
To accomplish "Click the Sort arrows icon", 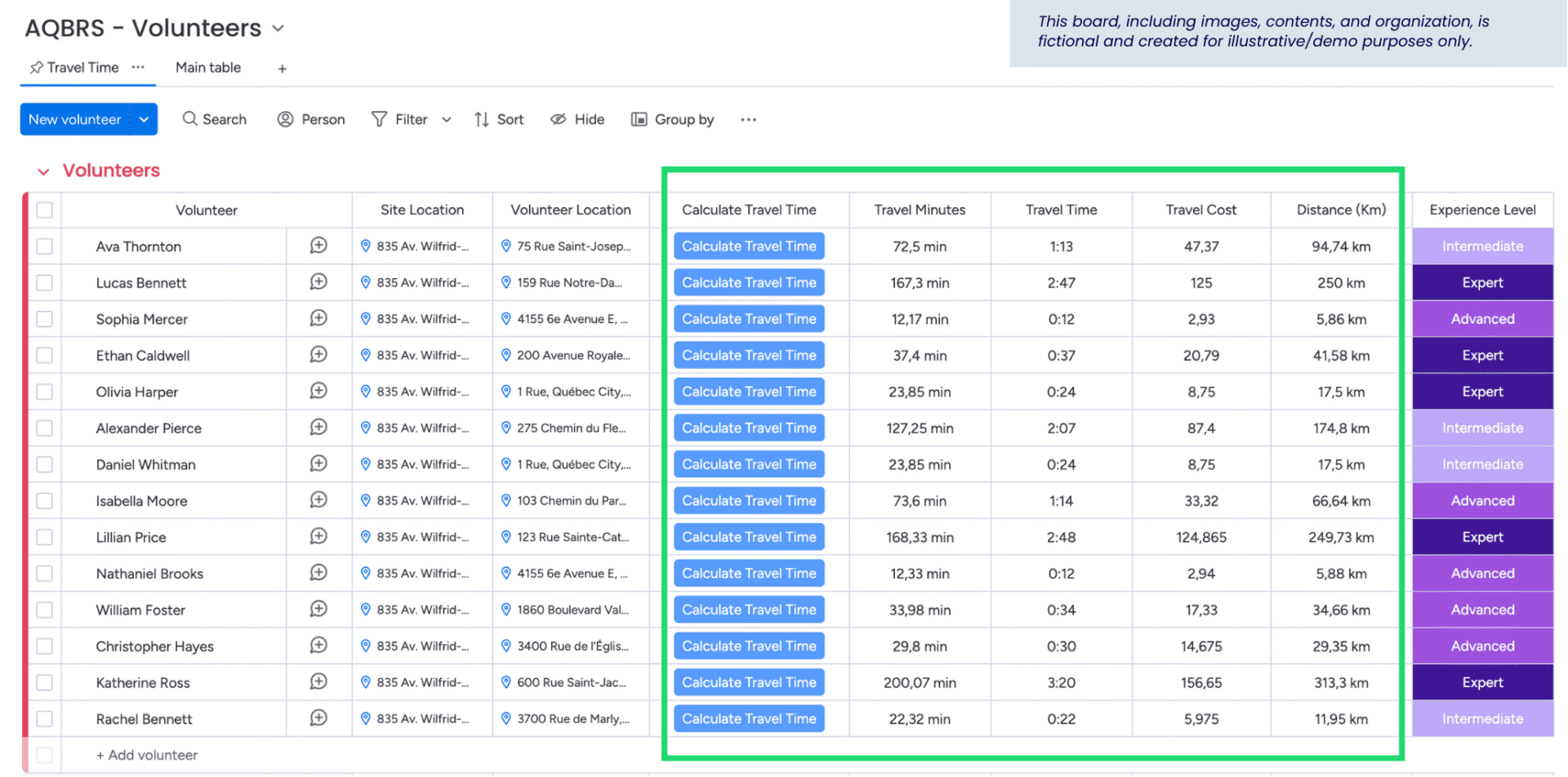I will [482, 119].
